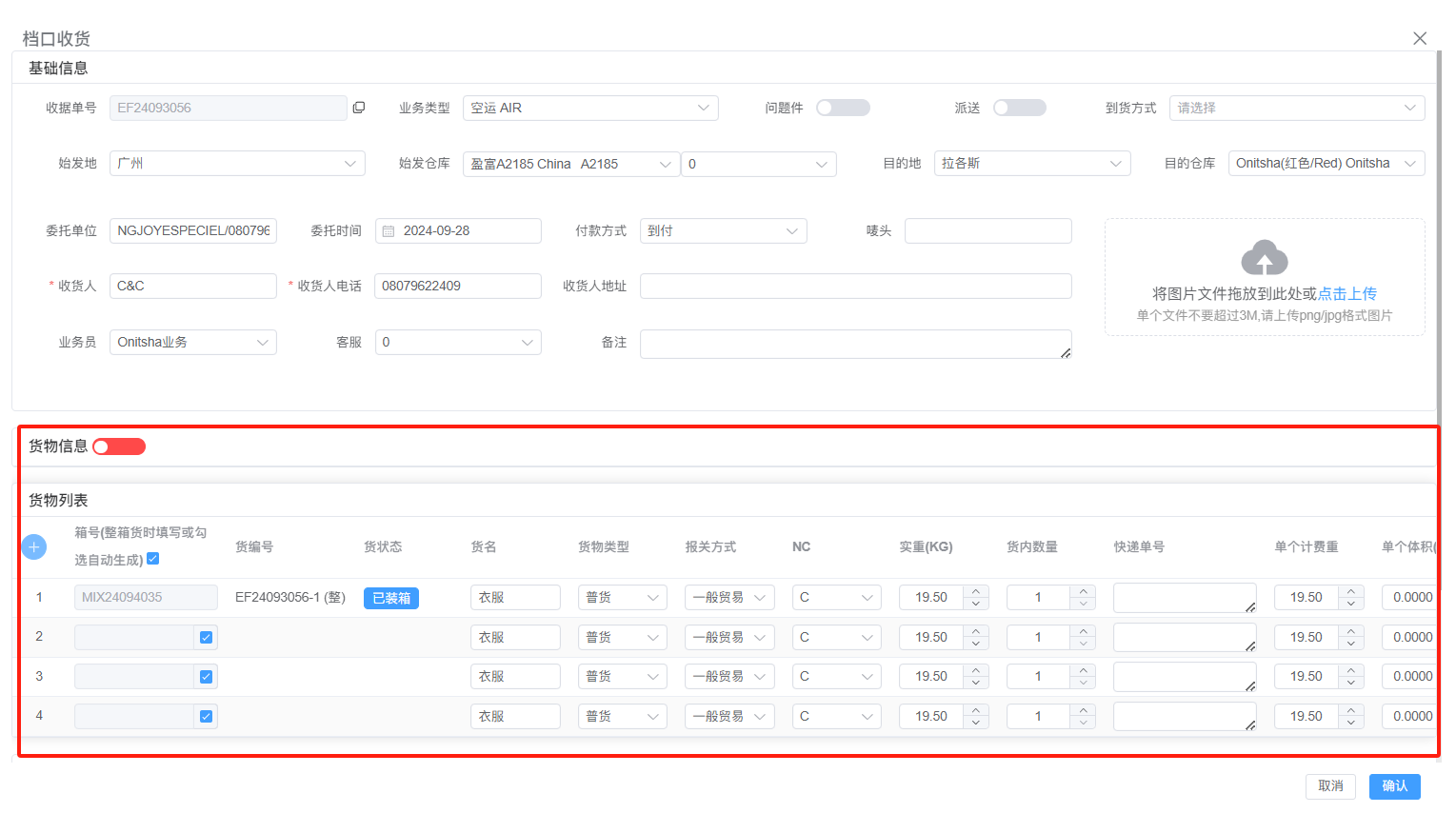Copy the receipt number EF24093056
Image resolution: width=1456 pixels, height=833 pixels.
(359, 108)
